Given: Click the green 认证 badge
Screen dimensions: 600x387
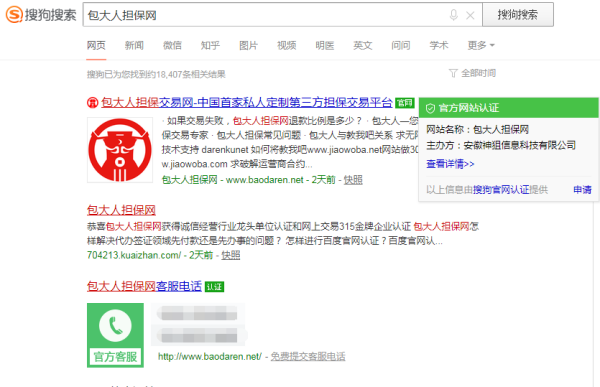Looking at the screenshot, I should pyautogui.click(x=214, y=287).
